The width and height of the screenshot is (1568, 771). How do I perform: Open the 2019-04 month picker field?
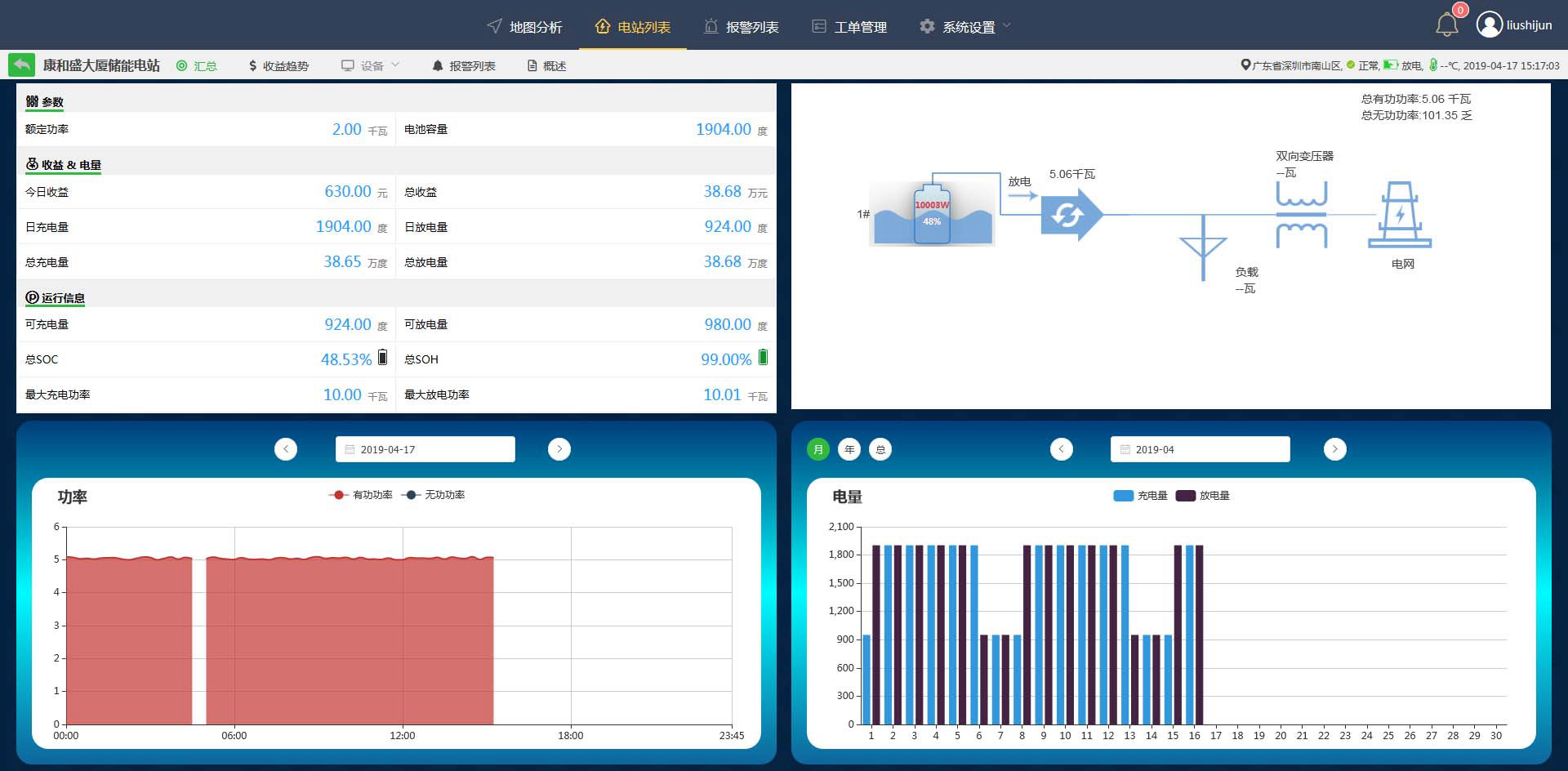1200,449
